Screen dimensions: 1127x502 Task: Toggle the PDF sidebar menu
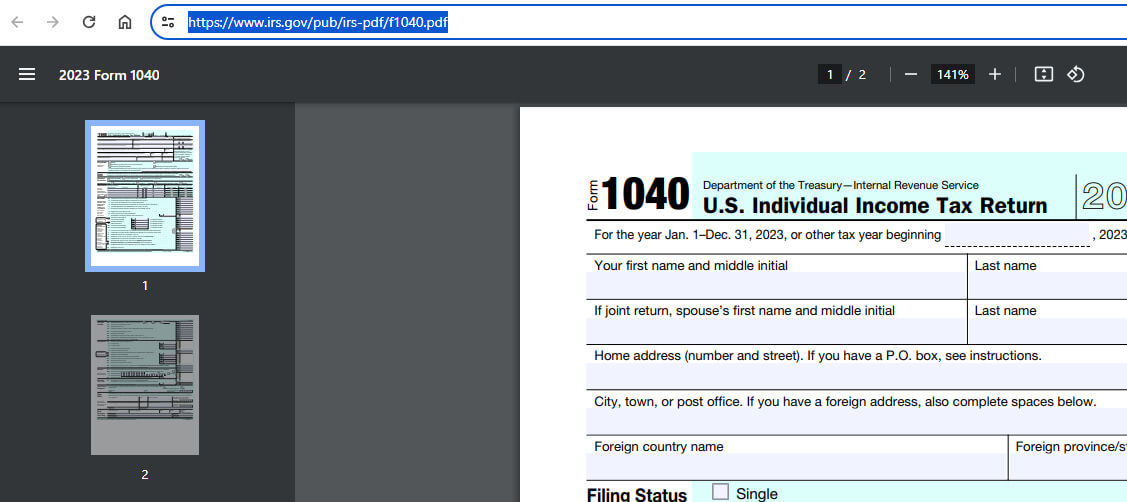pyautogui.click(x=27, y=75)
